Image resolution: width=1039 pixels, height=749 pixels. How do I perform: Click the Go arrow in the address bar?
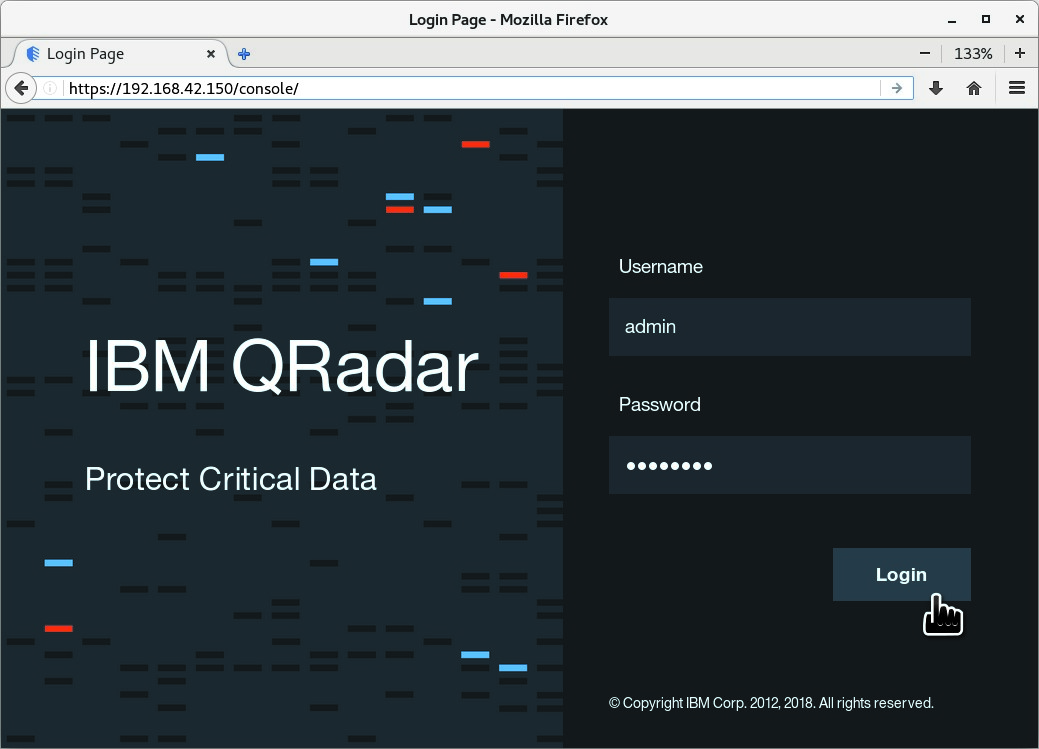[x=897, y=88]
